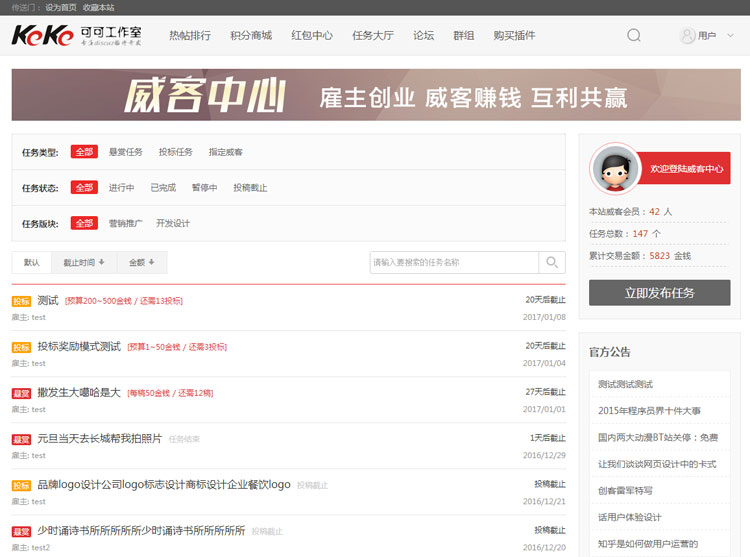Image resolution: width=750 pixels, height=557 pixels.
Task: Open the header search magnifier icon
Action: [x=634, y=35]
